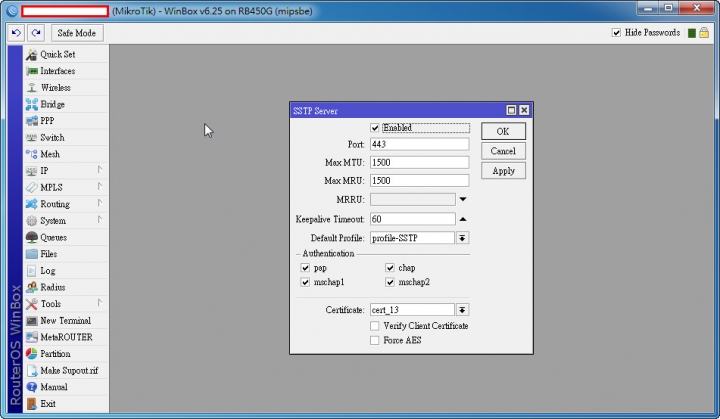Open the MetaROUTER icon
Screen dimensions: 720x419
click(x=32, y=337)
